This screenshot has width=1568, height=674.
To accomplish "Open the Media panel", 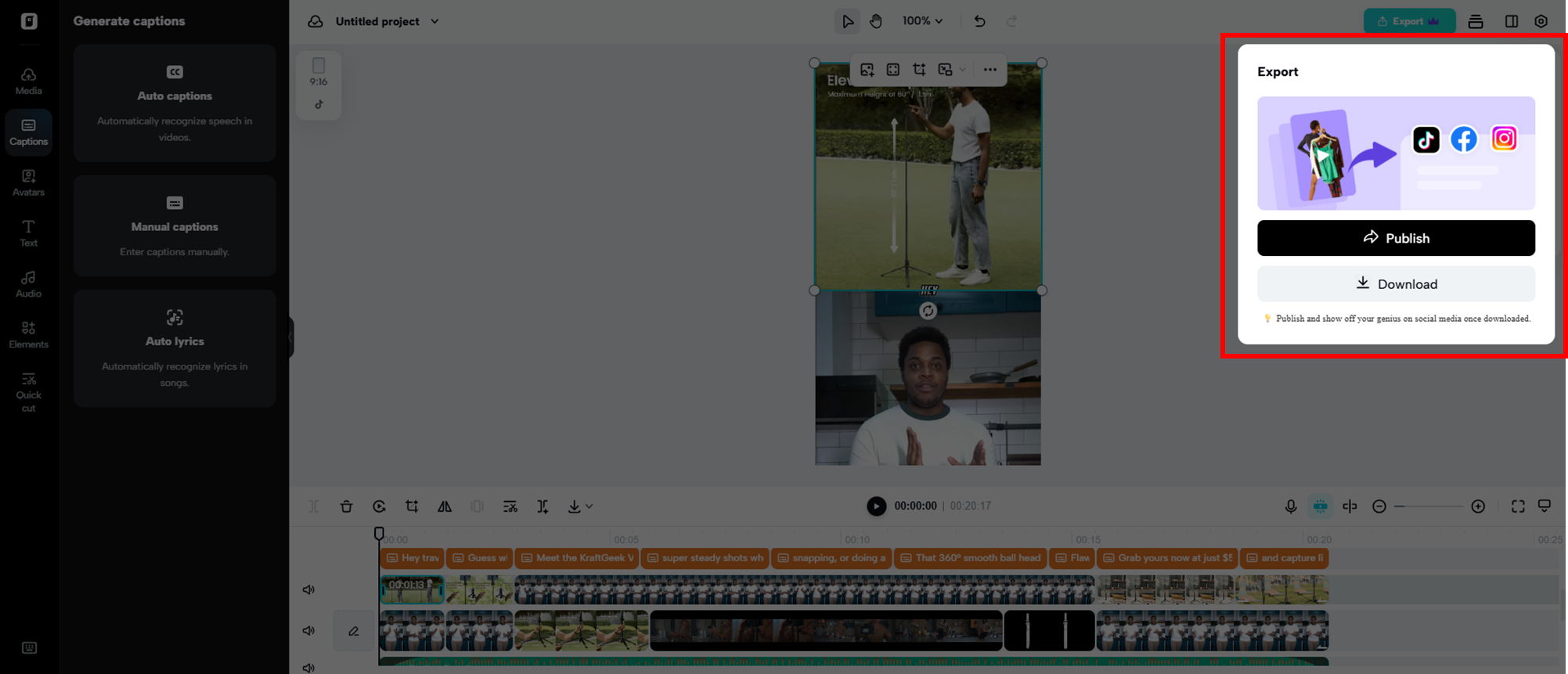I will (28, 81).
